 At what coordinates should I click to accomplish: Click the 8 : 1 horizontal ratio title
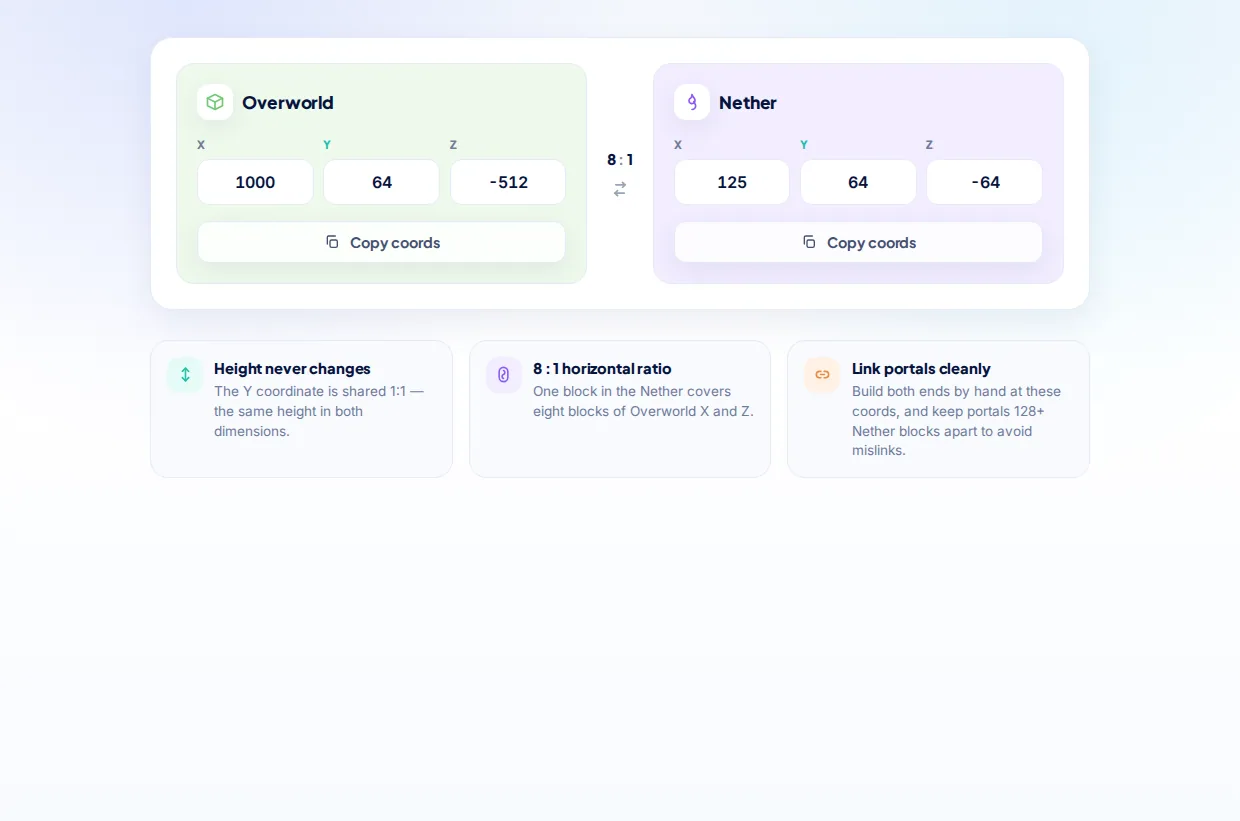click(602, 368)
